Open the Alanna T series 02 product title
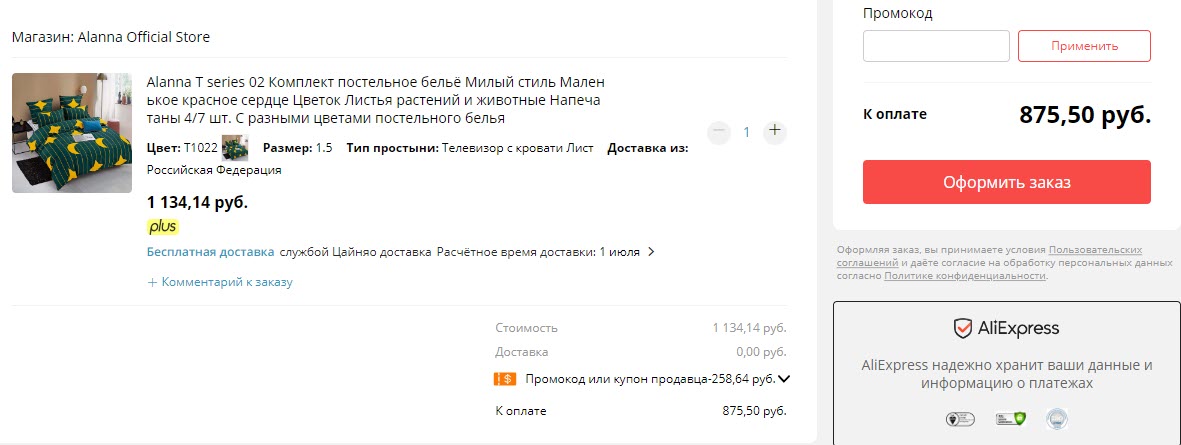Screen dimensions: 1181x445 pyautogui.click(x=375, y=100)
